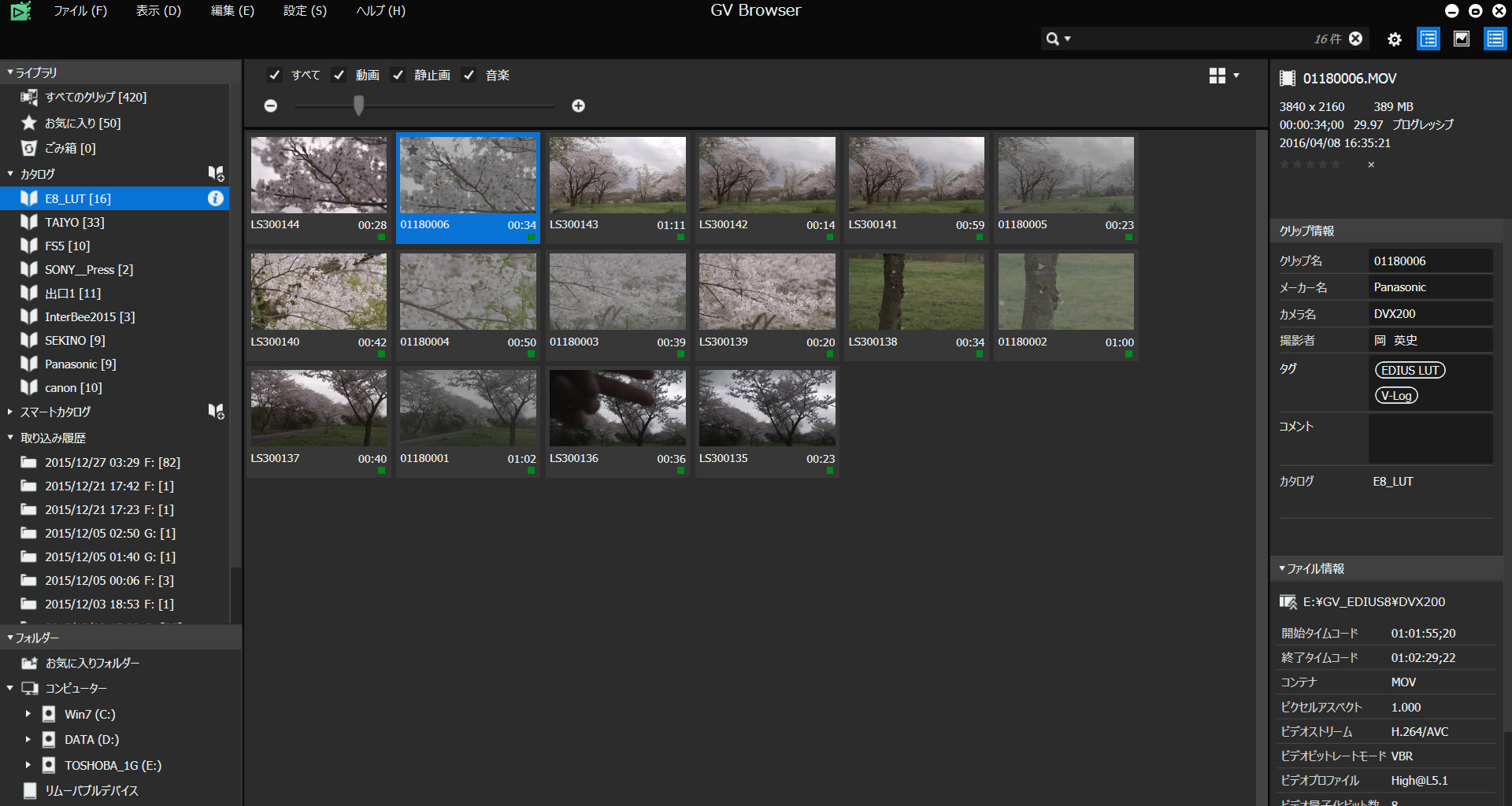
Task: Clear the star rating with the small x
Action: pos(1371,165)
